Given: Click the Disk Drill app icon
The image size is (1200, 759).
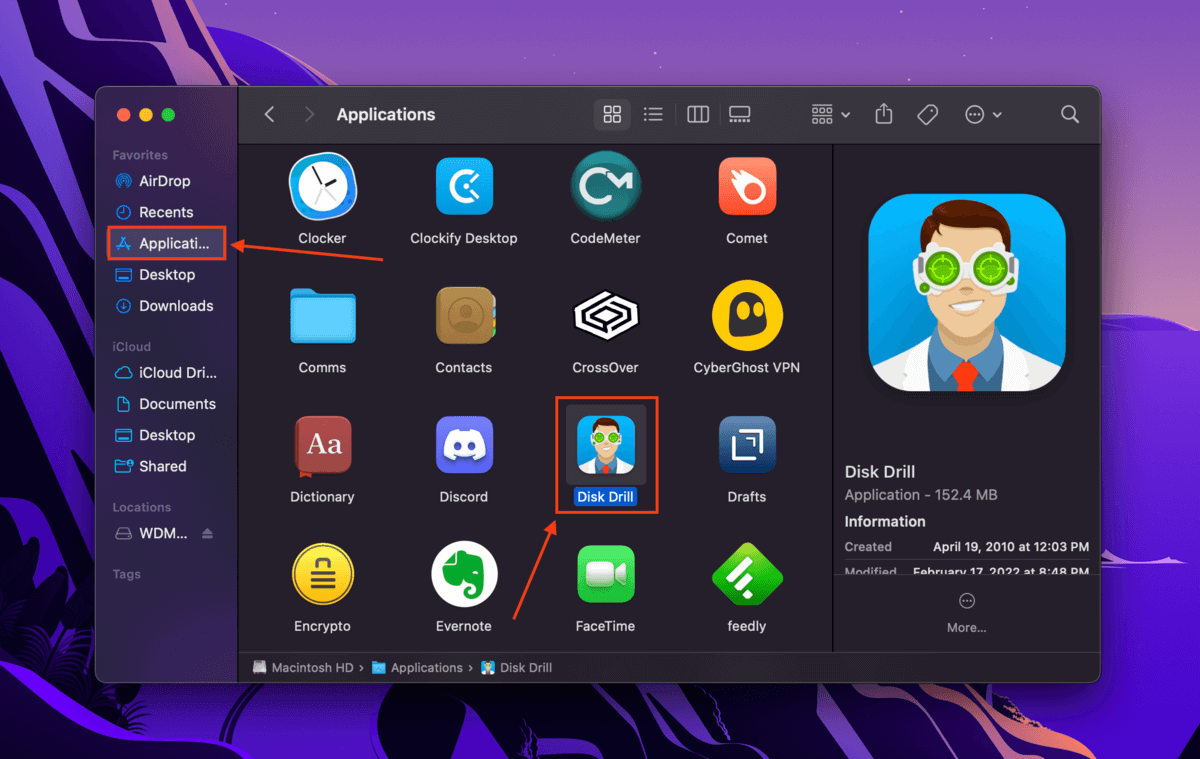Looking at the screenshot, I should (606, 445).
